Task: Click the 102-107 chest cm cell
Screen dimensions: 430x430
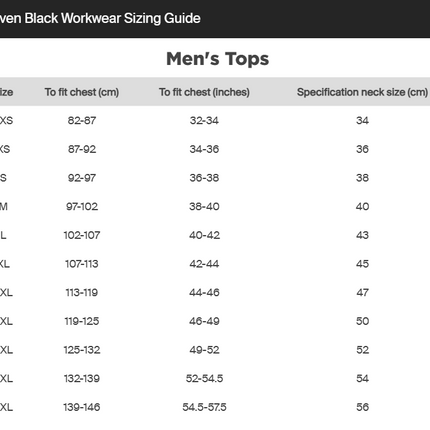Action: pos(82,235)
